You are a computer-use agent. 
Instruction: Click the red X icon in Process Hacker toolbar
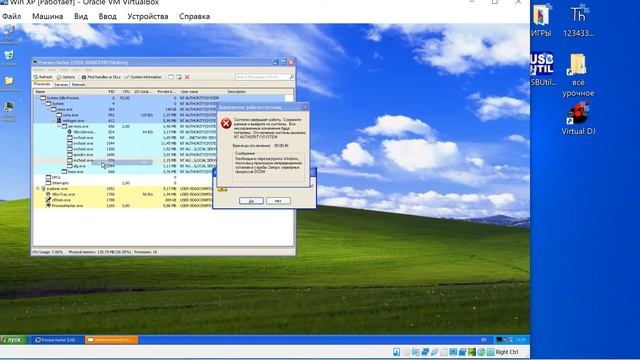(187, 77)
